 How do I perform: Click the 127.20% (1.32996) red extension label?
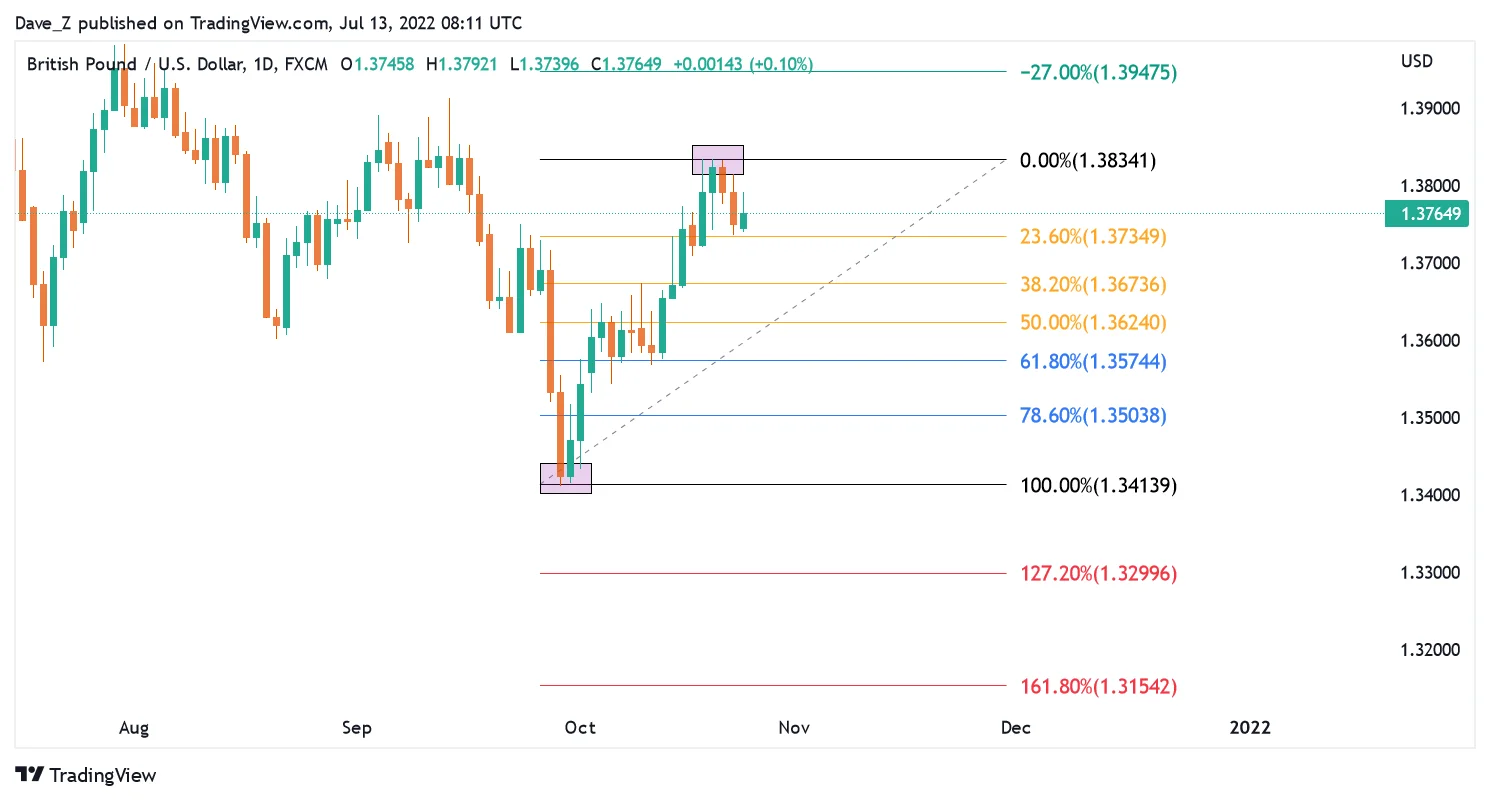[x=1098, y=574]
